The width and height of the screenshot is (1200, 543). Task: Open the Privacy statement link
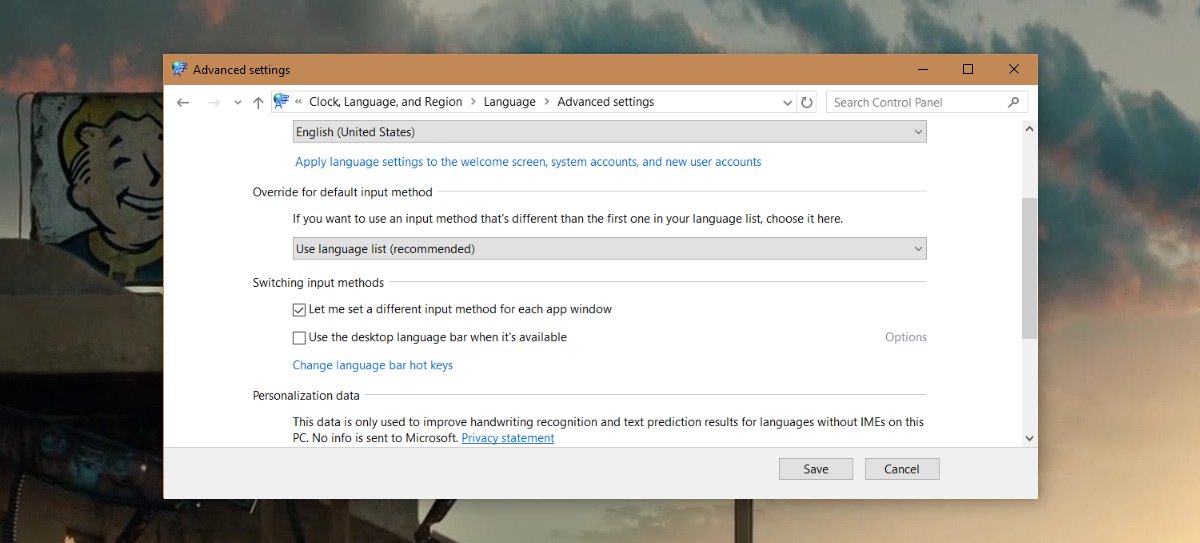[x=508, y=438]
